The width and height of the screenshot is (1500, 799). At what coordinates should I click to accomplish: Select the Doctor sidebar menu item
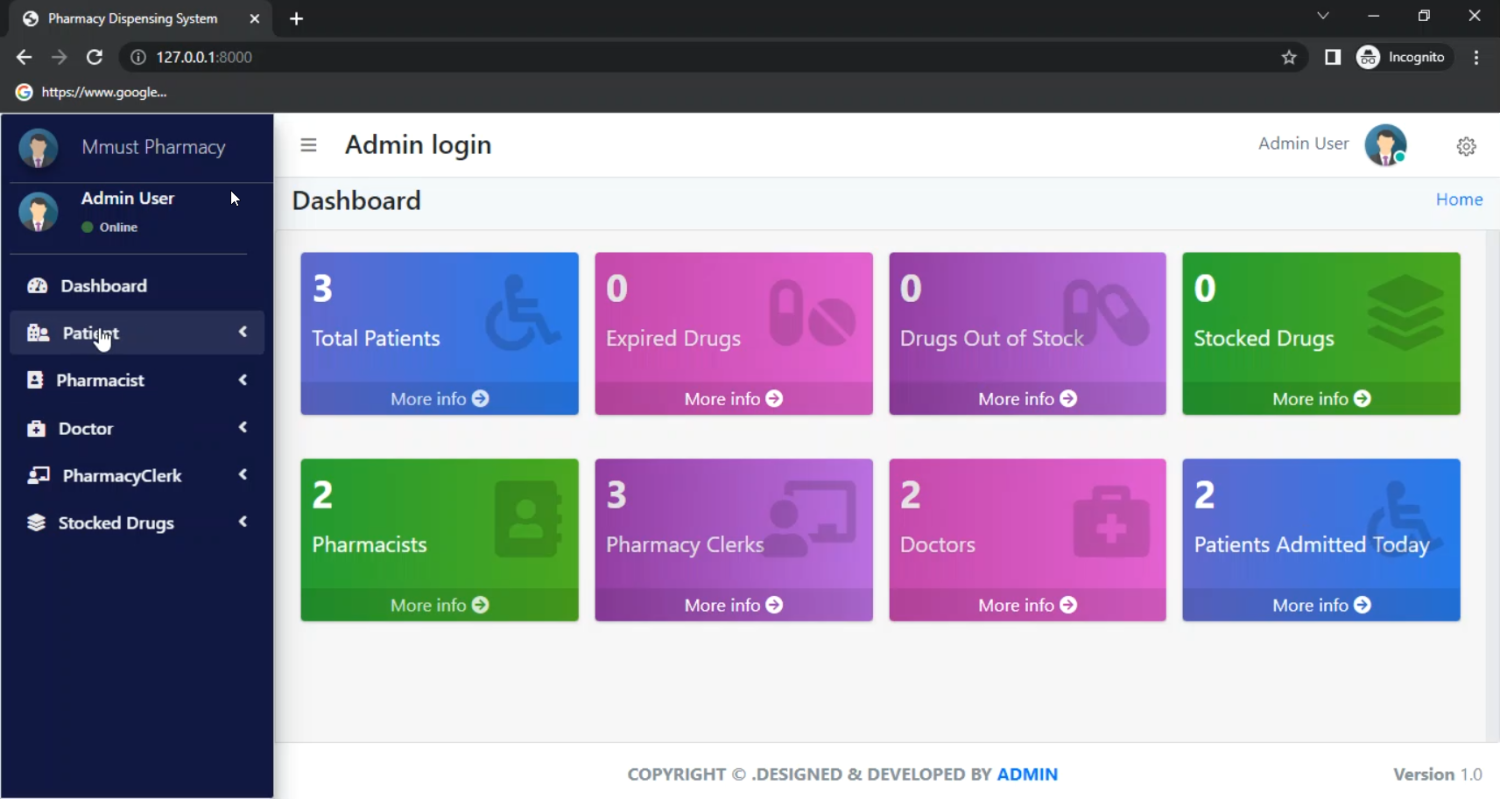[x=137, y=428]
